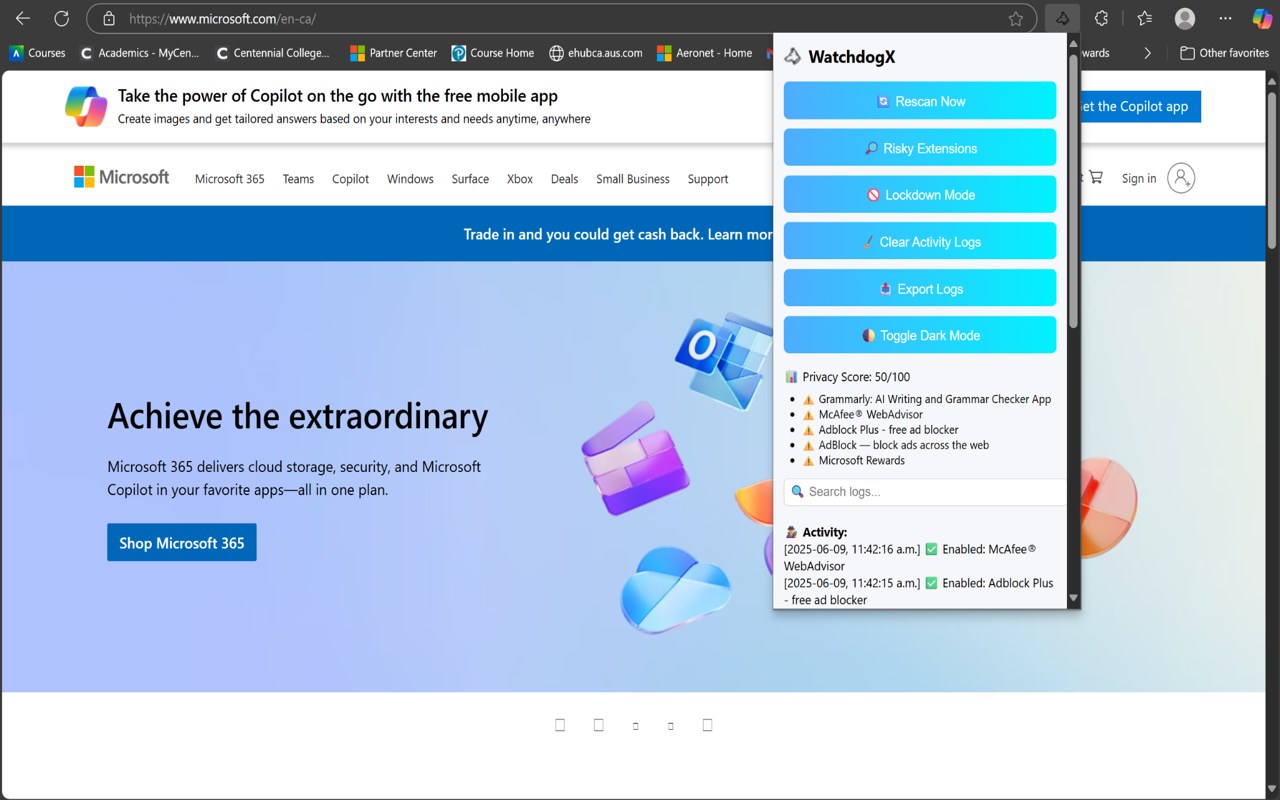The image size is (1280, 800).
Task: Click the Adblock Plus list entry
Action: pyautogui.click(x=889, y=430)
